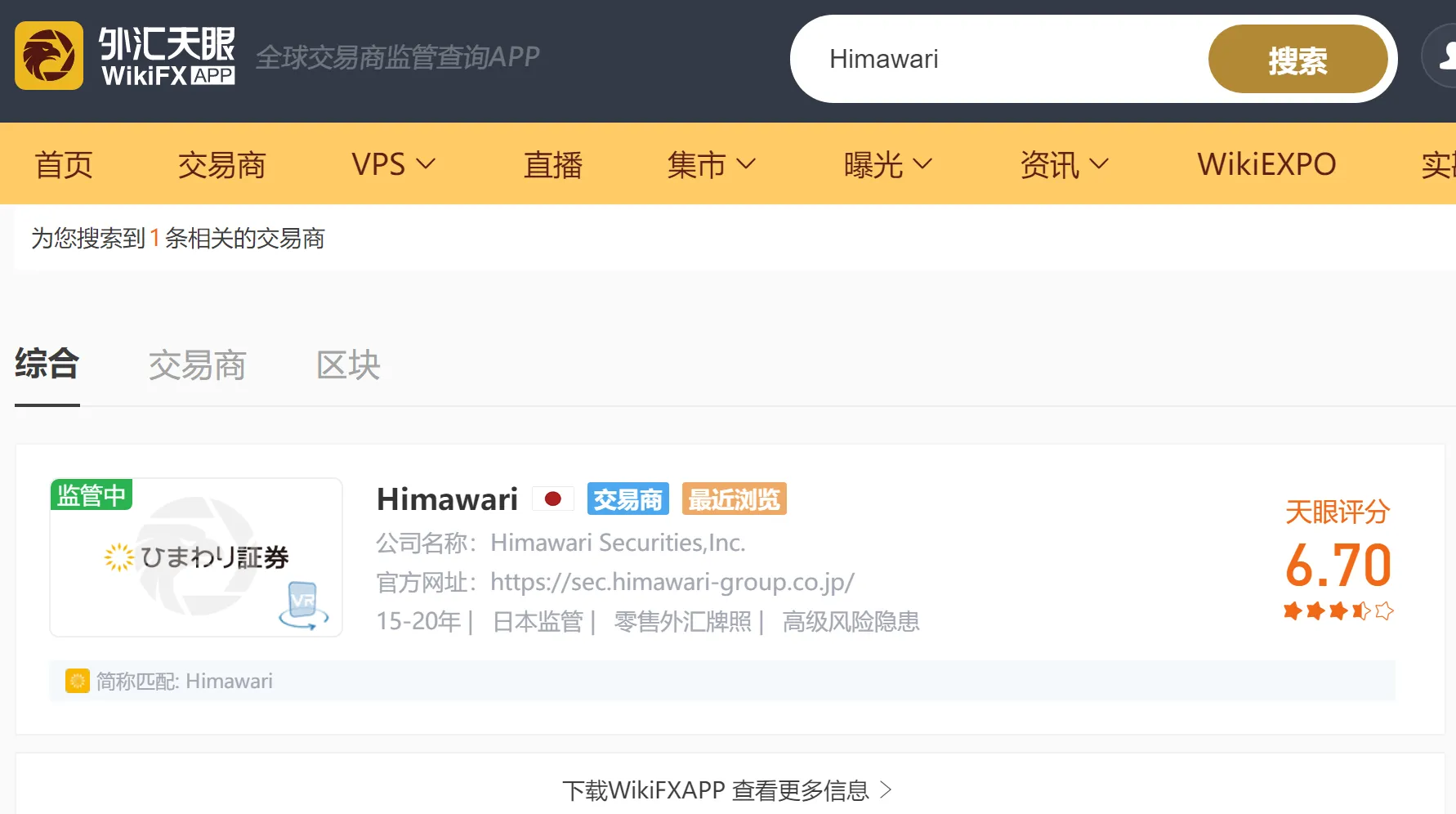1456x814 pixels.
Task: Click the 搜索 search button
Action: coord(1297,59)
